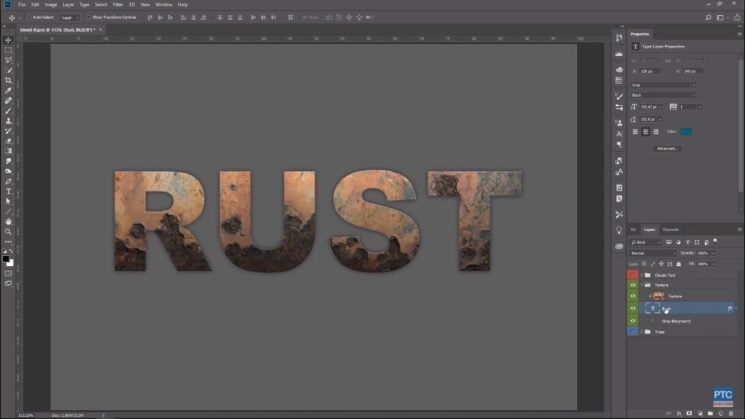Click the Eyedropper tool
The width and height of the screenshot is (745, 419).
tap(8, 89)
